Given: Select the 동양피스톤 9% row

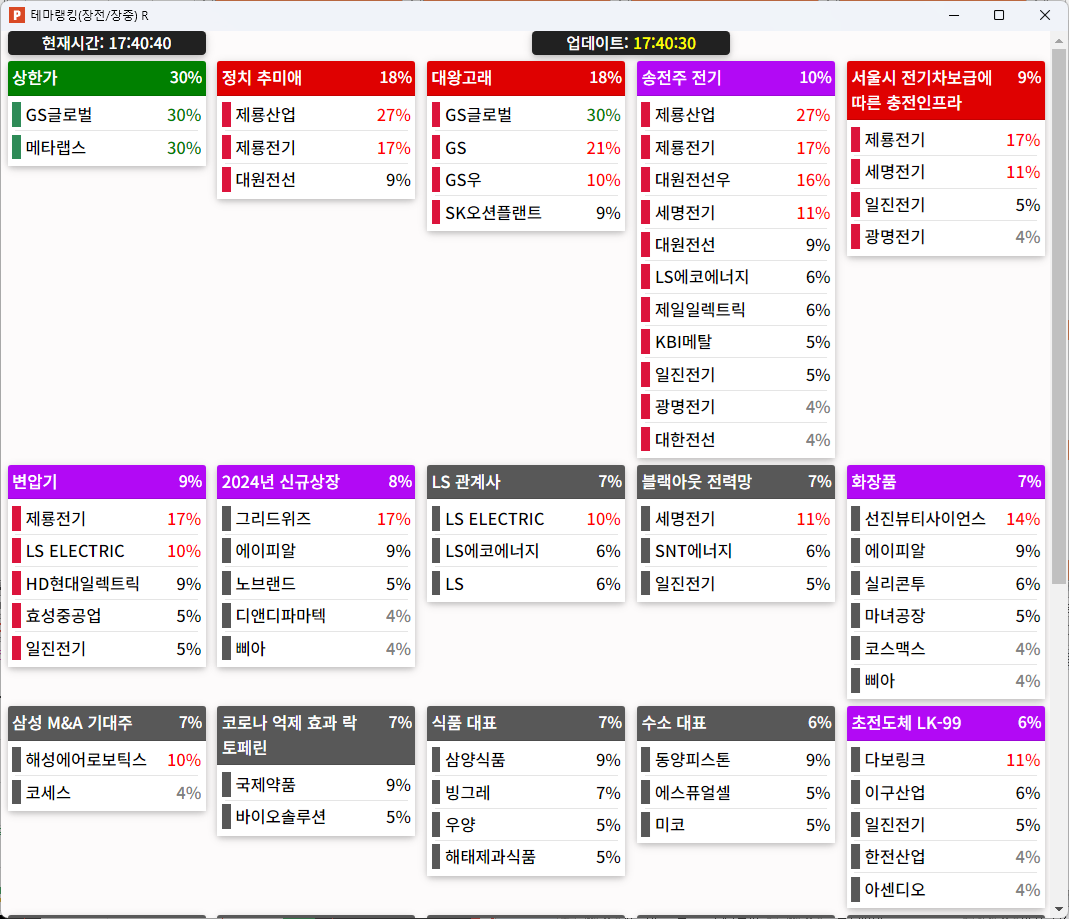Looking at the screenshot, I should (x=736, y=760).
